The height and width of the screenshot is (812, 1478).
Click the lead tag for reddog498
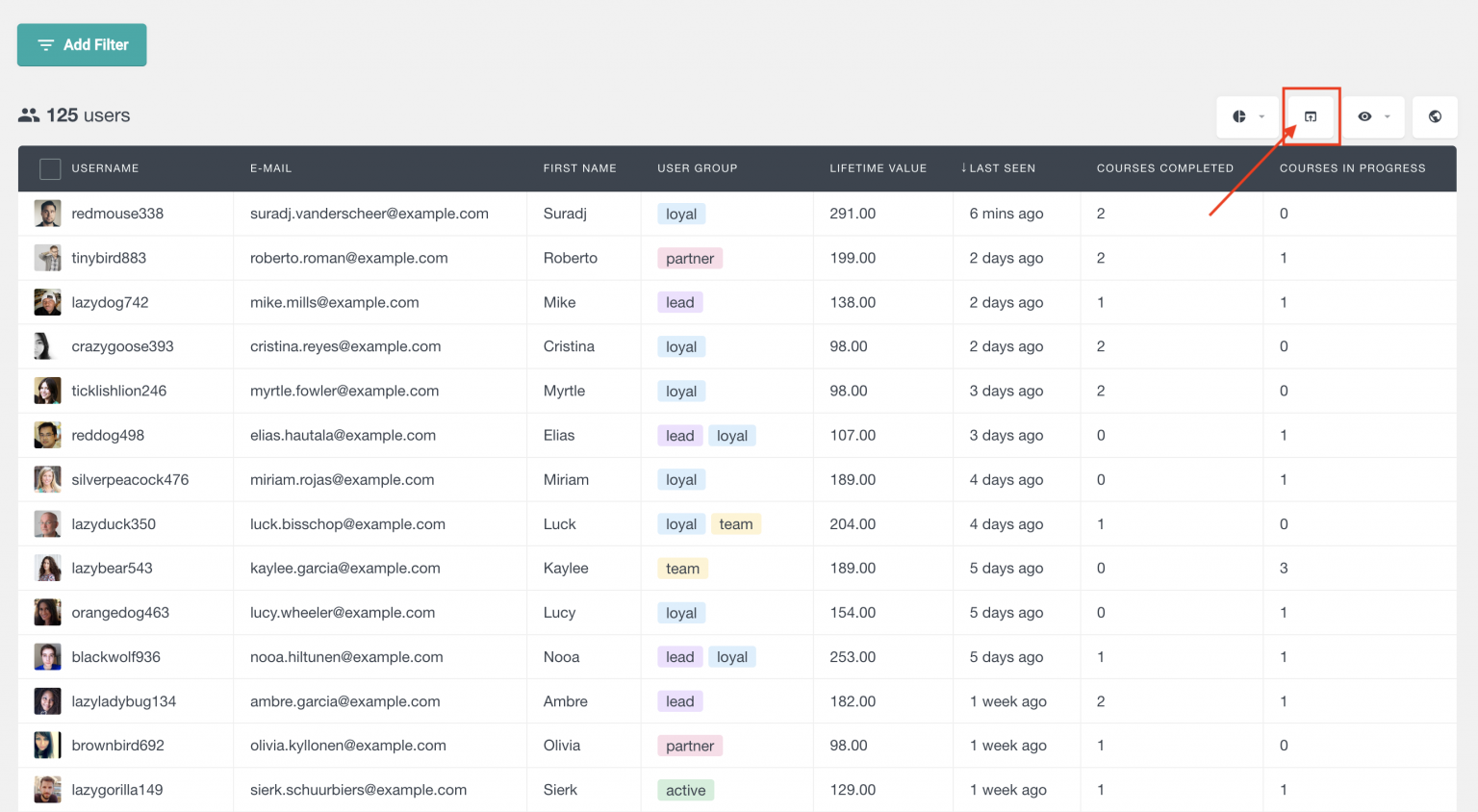680,436
